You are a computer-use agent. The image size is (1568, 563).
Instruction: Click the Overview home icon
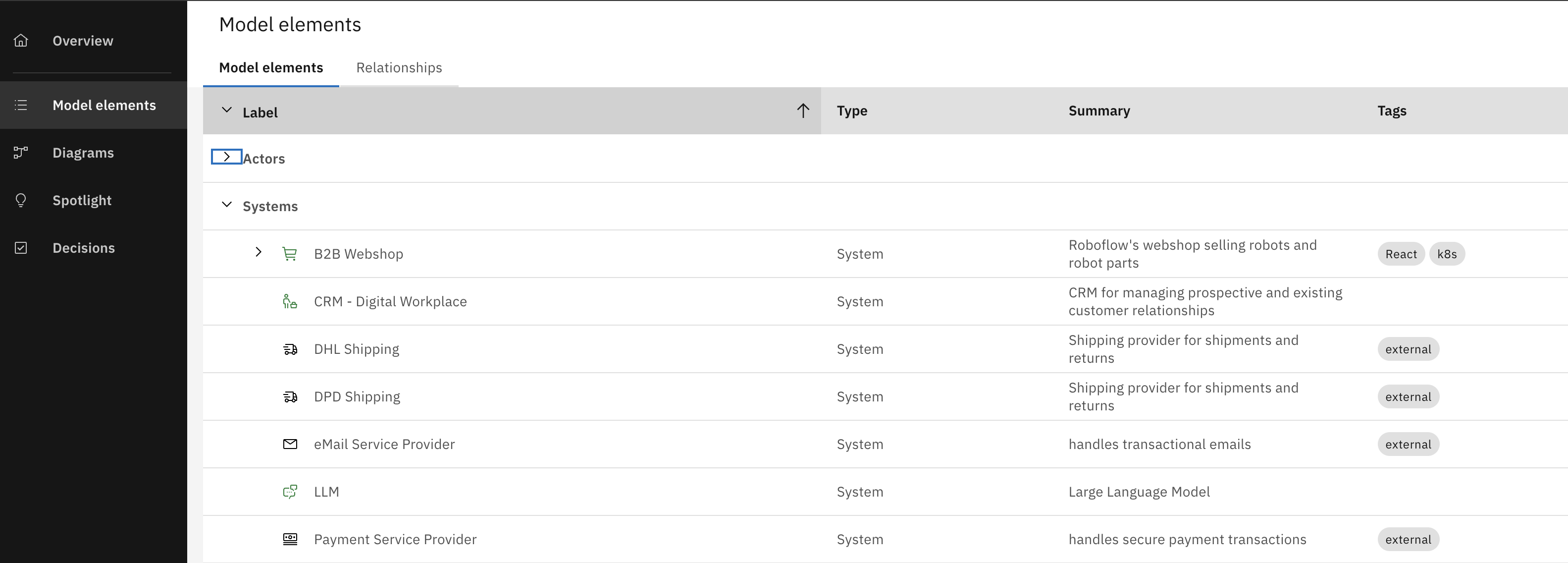pyautogui.click(x=21, y=41)
